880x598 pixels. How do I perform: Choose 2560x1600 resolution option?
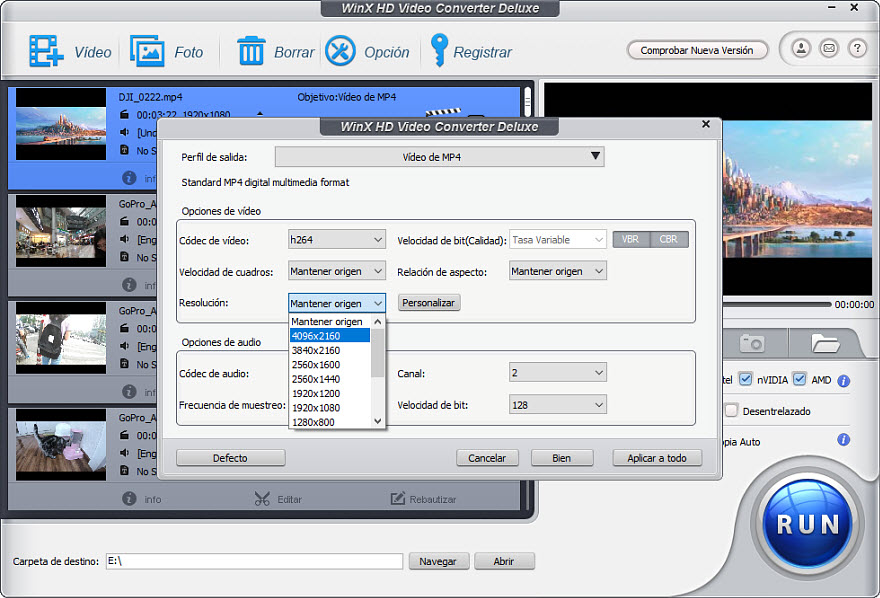(330, 365)
